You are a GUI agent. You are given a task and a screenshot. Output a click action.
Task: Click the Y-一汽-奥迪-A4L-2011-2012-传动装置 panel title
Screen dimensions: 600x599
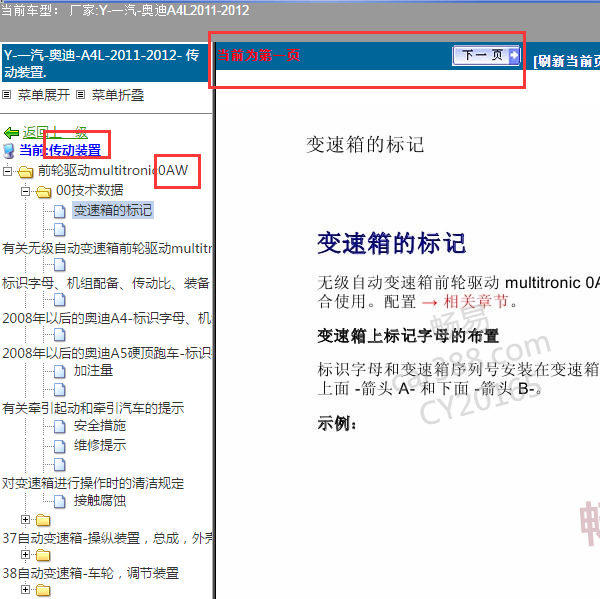[x=105, y=63]
